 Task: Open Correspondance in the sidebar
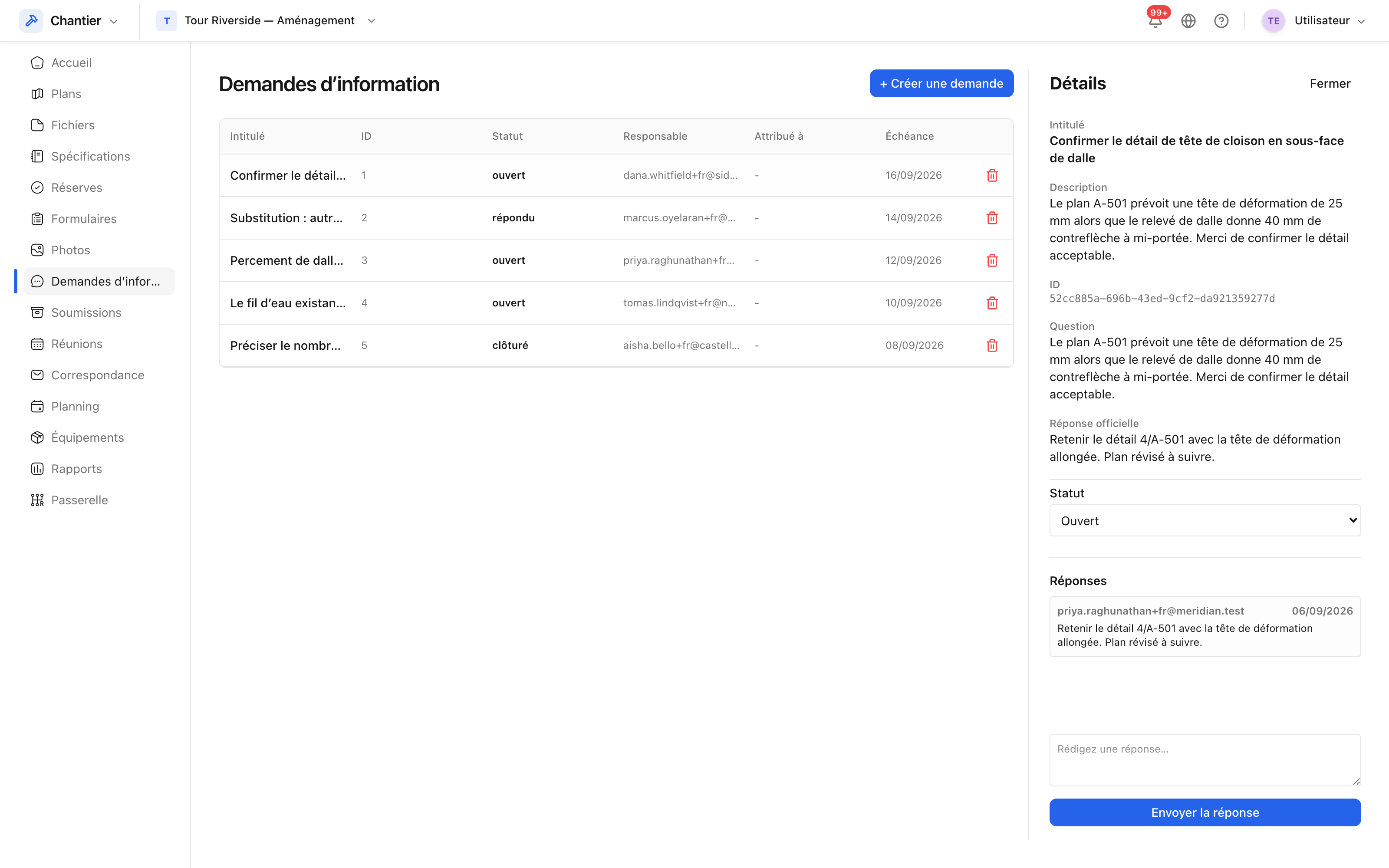click(x=99, y=375)
